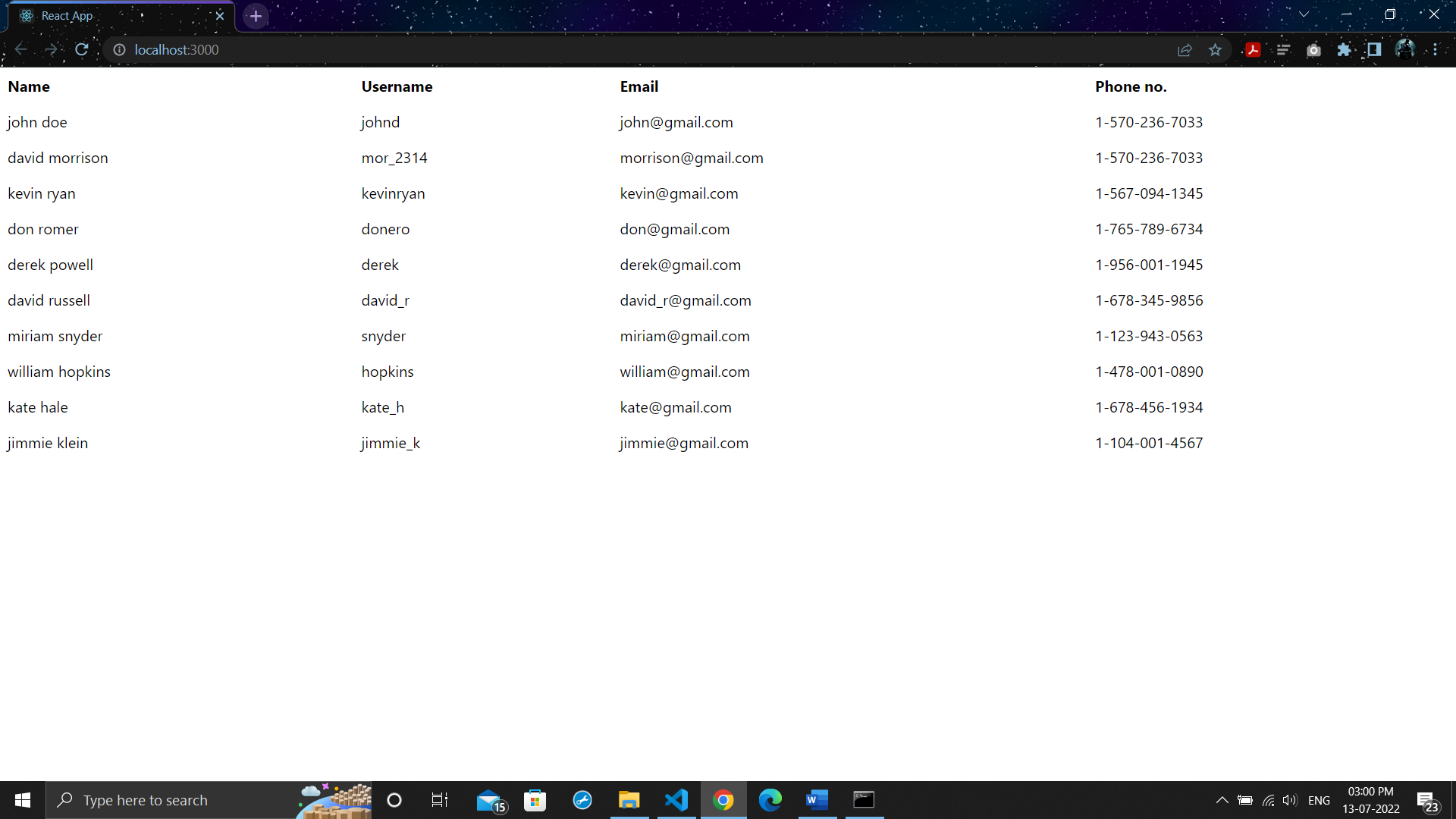Viewport: 1456px width, 819px height.
Task: Show hidden system tray icons
Action: coord(1222,800)
